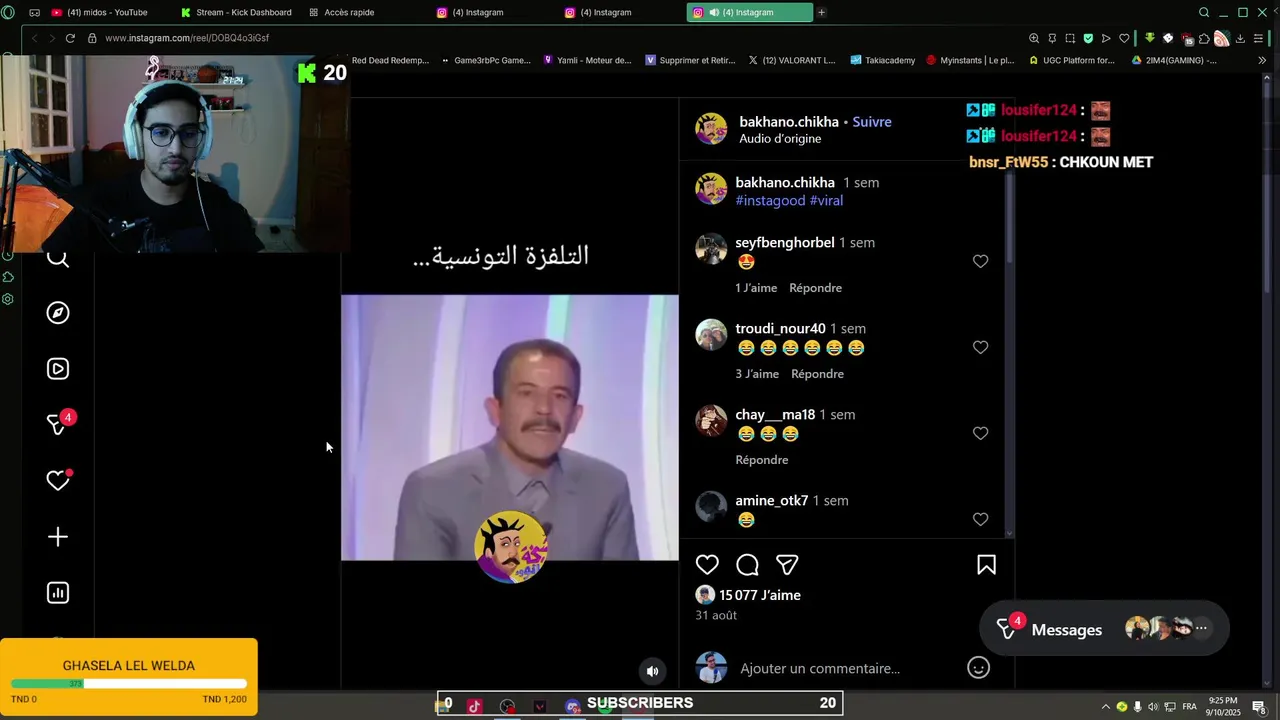The width and height of the screenshot is (1280, 720).
Task: Switch to Stream - Kick Dashboard tab
Action: (238, 12)
